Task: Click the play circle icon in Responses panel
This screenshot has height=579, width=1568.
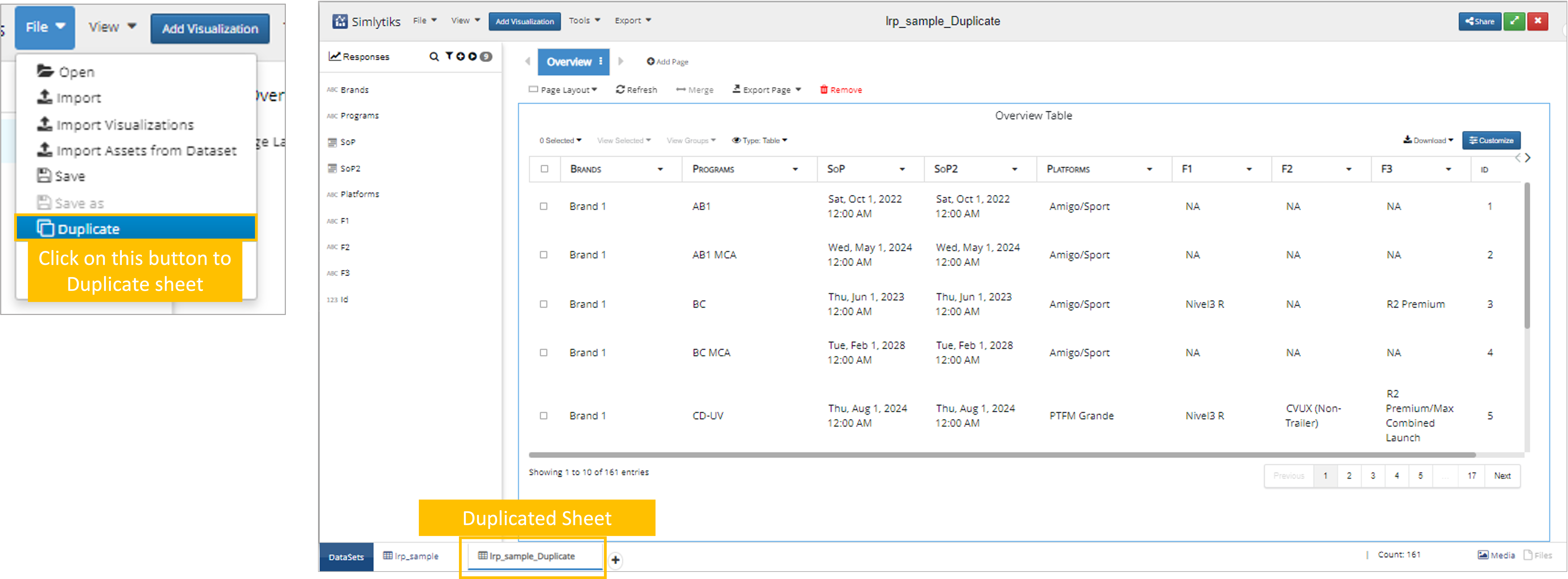Action: (x=472, y=57)
